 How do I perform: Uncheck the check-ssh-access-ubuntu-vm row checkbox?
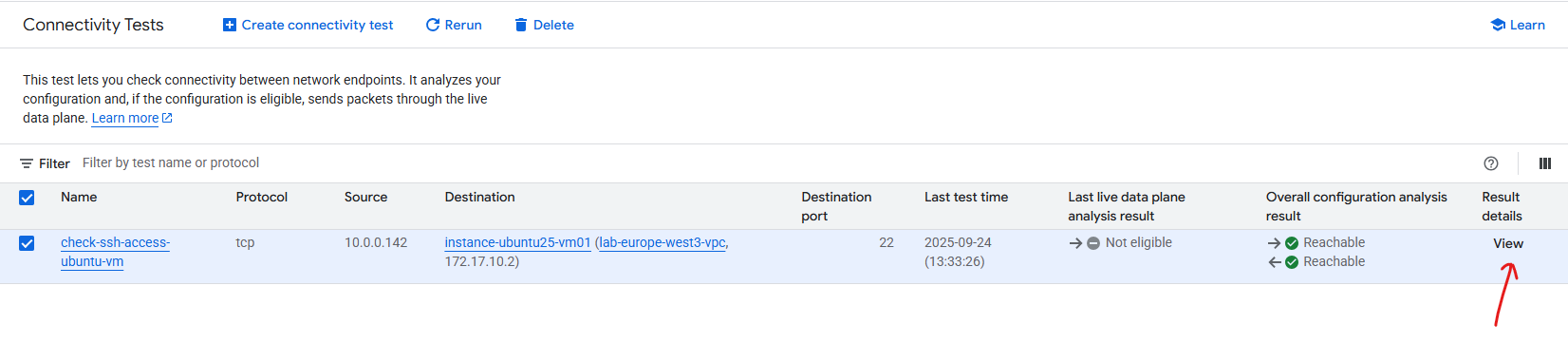coord(27,243)
